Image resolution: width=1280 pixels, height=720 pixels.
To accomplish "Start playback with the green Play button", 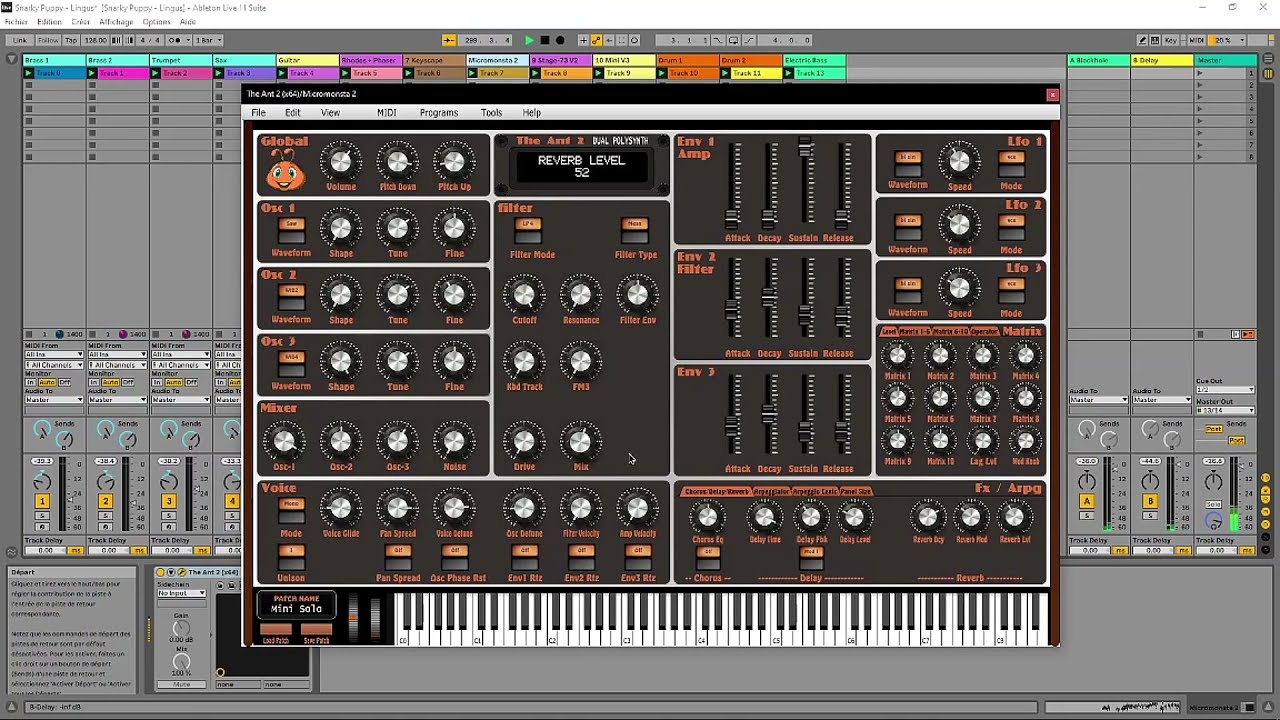I will pos(529,40).
